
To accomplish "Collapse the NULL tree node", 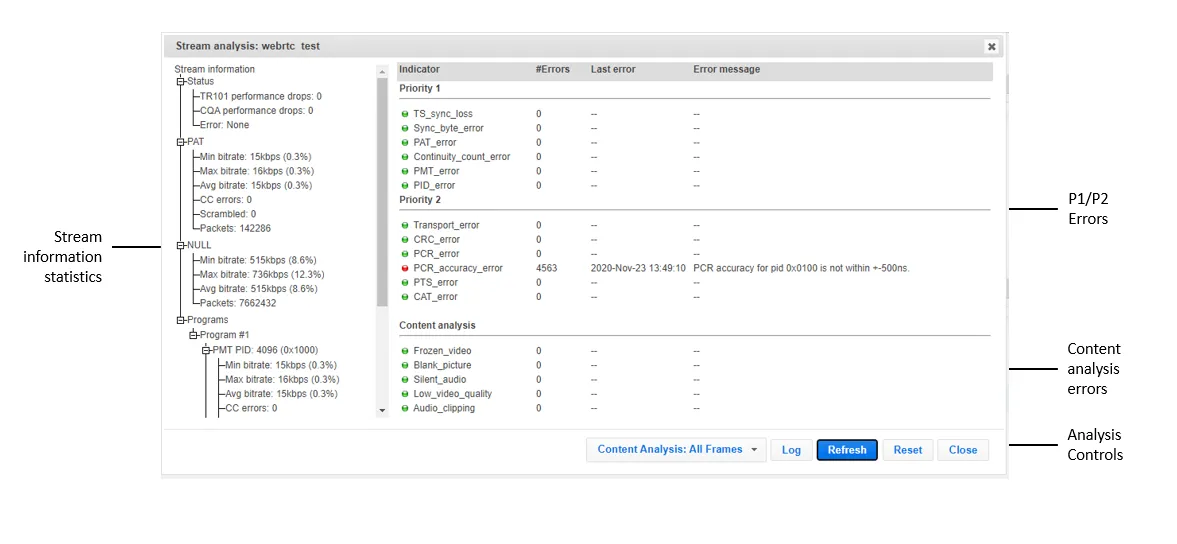I will point(181,245).
